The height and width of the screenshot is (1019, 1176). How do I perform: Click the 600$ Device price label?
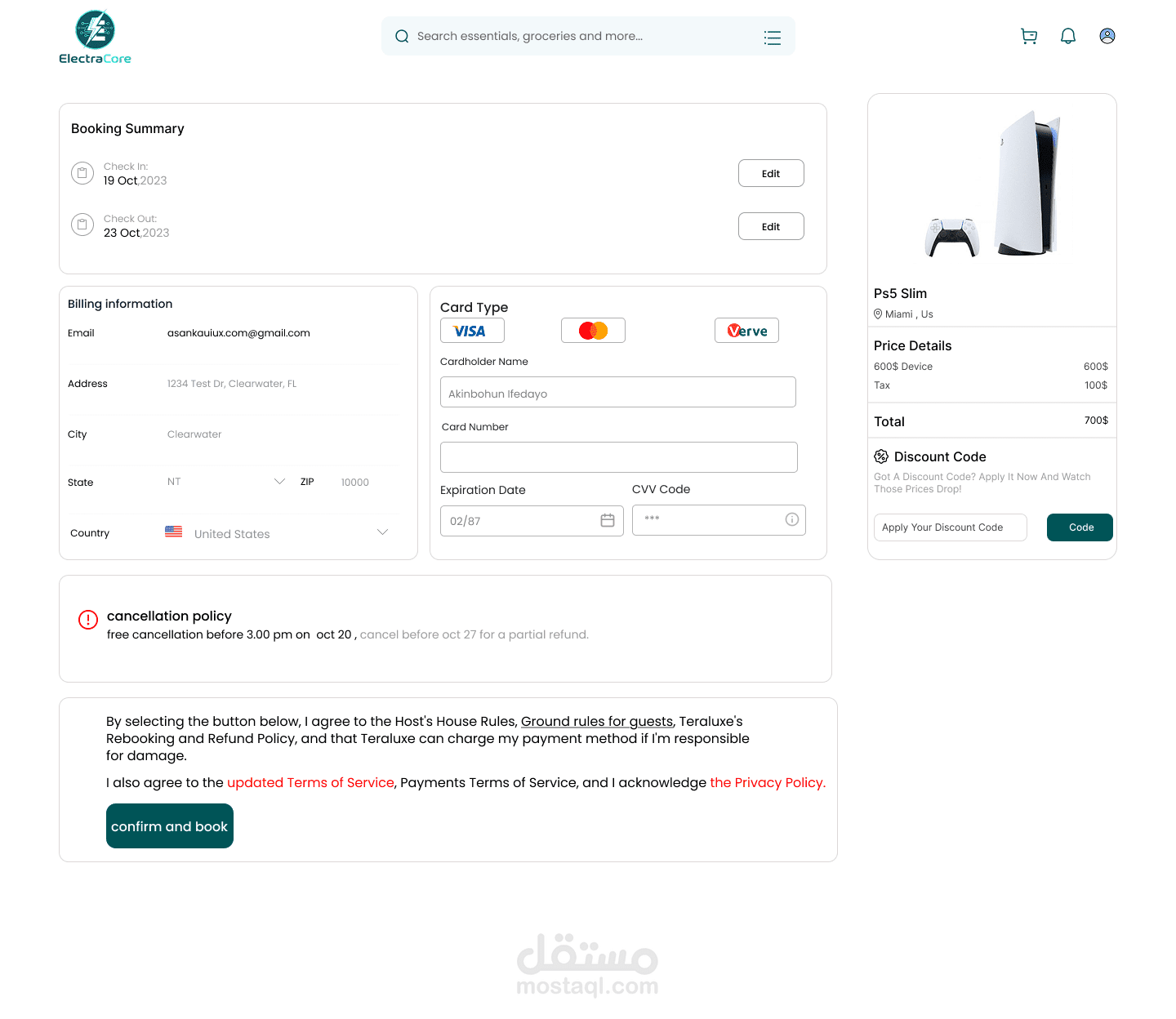pos(903,367)
